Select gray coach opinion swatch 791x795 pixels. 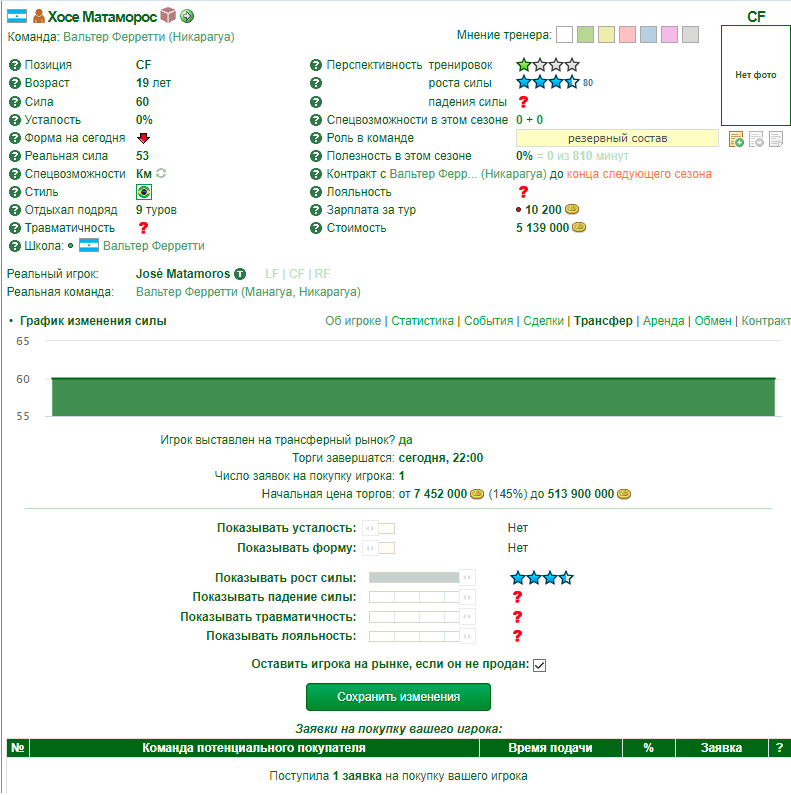pyautogui.click(x=691, y=34)
